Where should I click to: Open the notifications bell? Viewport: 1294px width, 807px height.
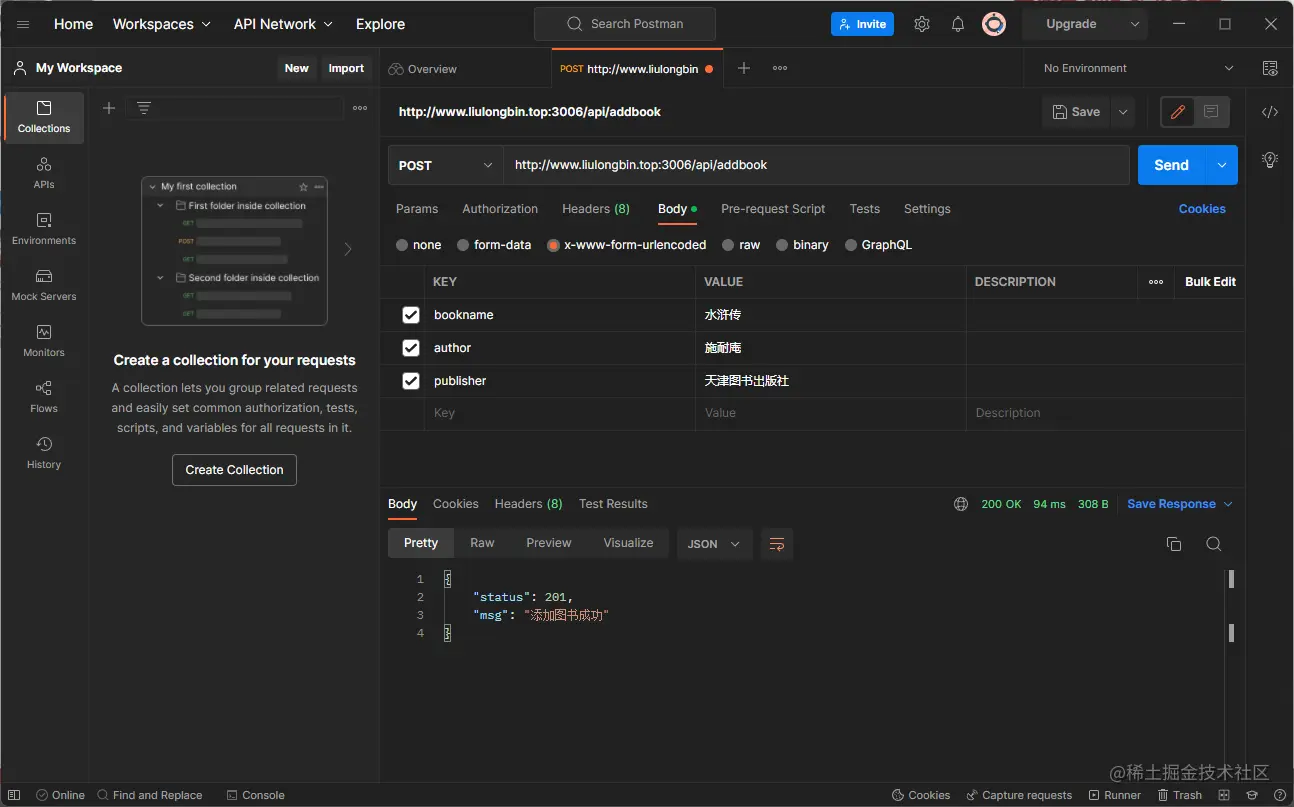point(958,24)
